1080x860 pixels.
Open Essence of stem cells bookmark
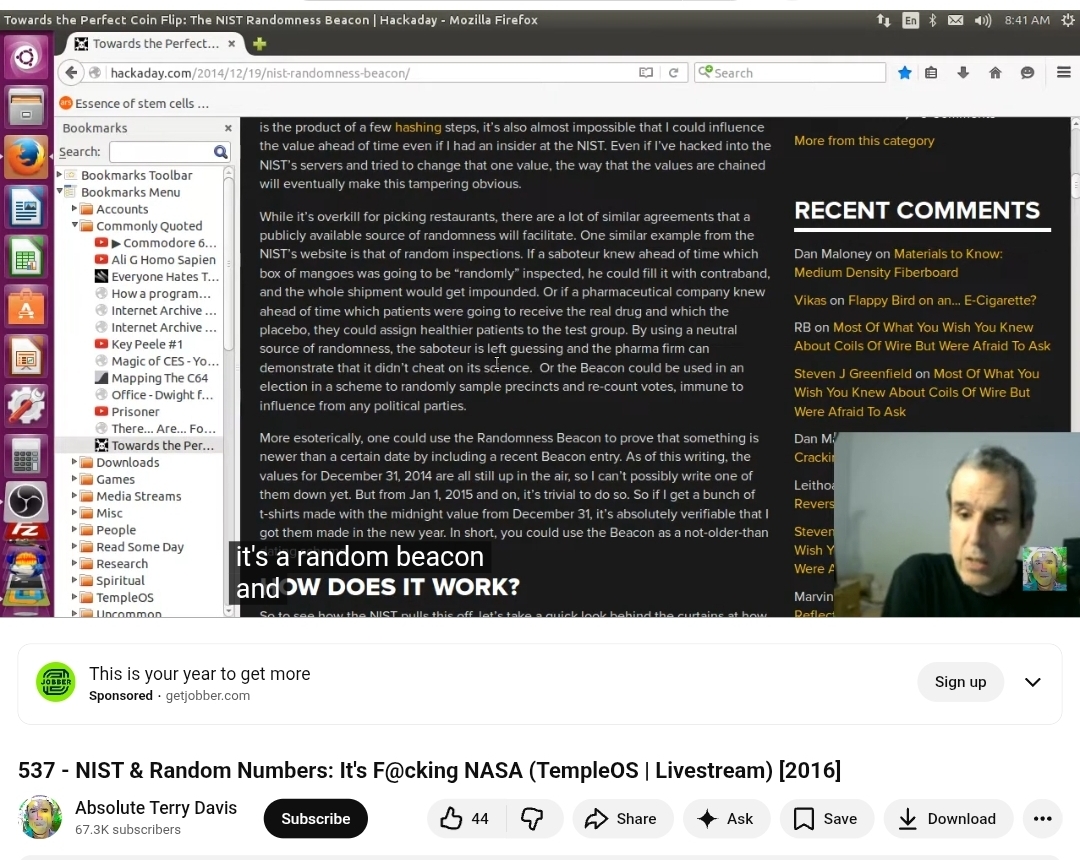(x=134, y=103)
